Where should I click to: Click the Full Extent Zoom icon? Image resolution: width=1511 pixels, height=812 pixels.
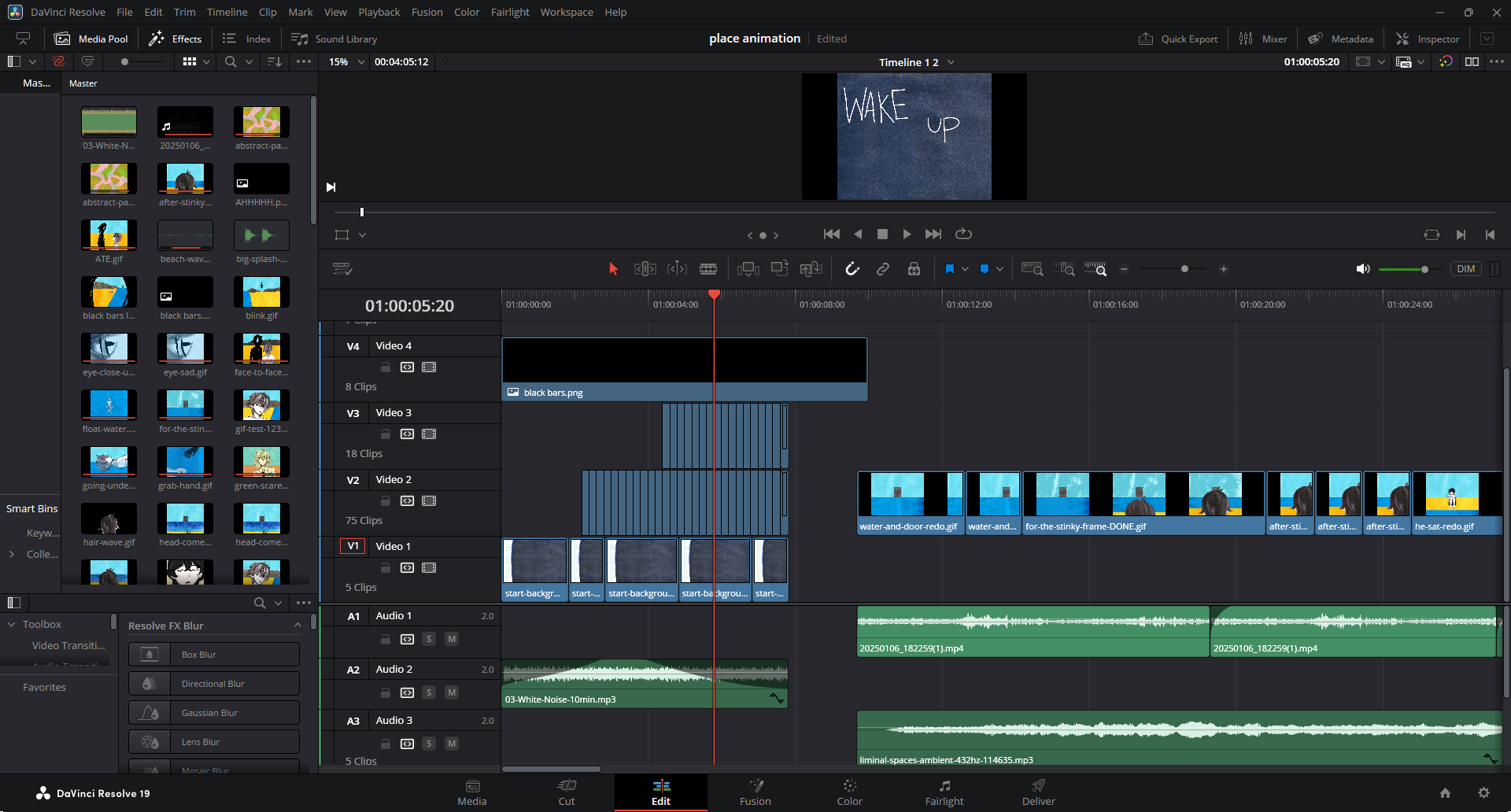tap(1032, 269)
